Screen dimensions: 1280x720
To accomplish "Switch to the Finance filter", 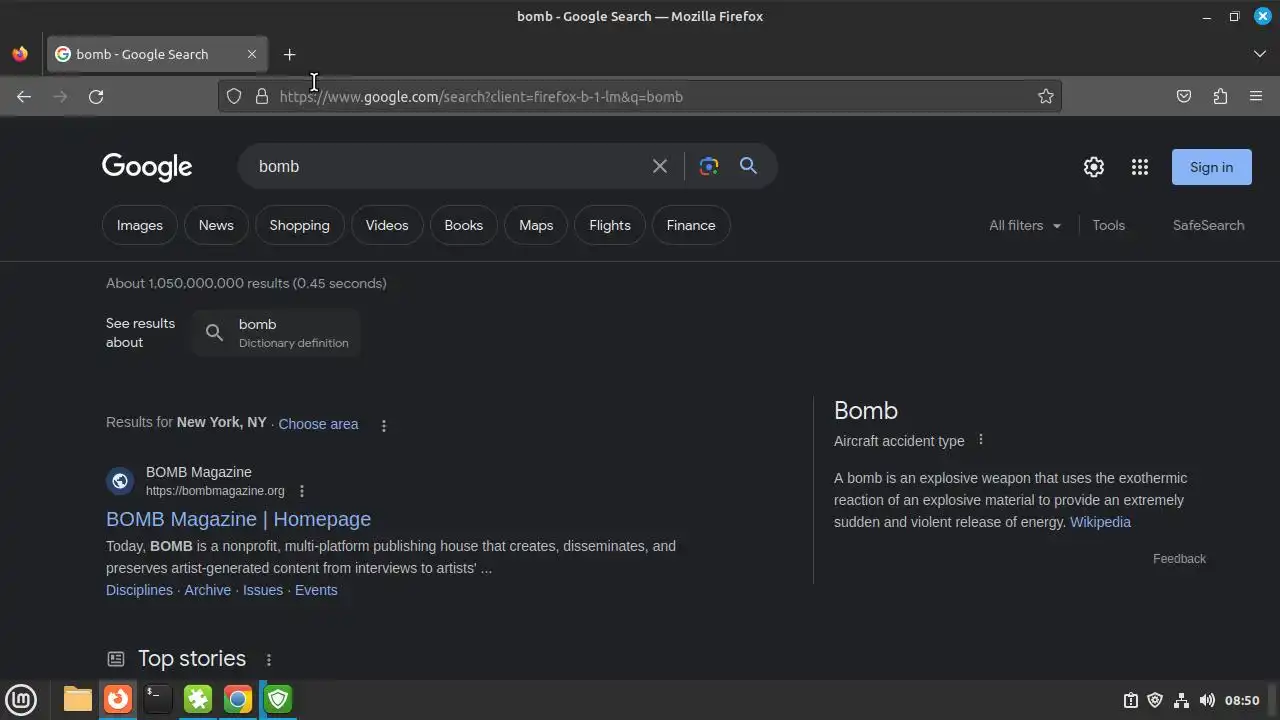I will [x=691, y=225].
